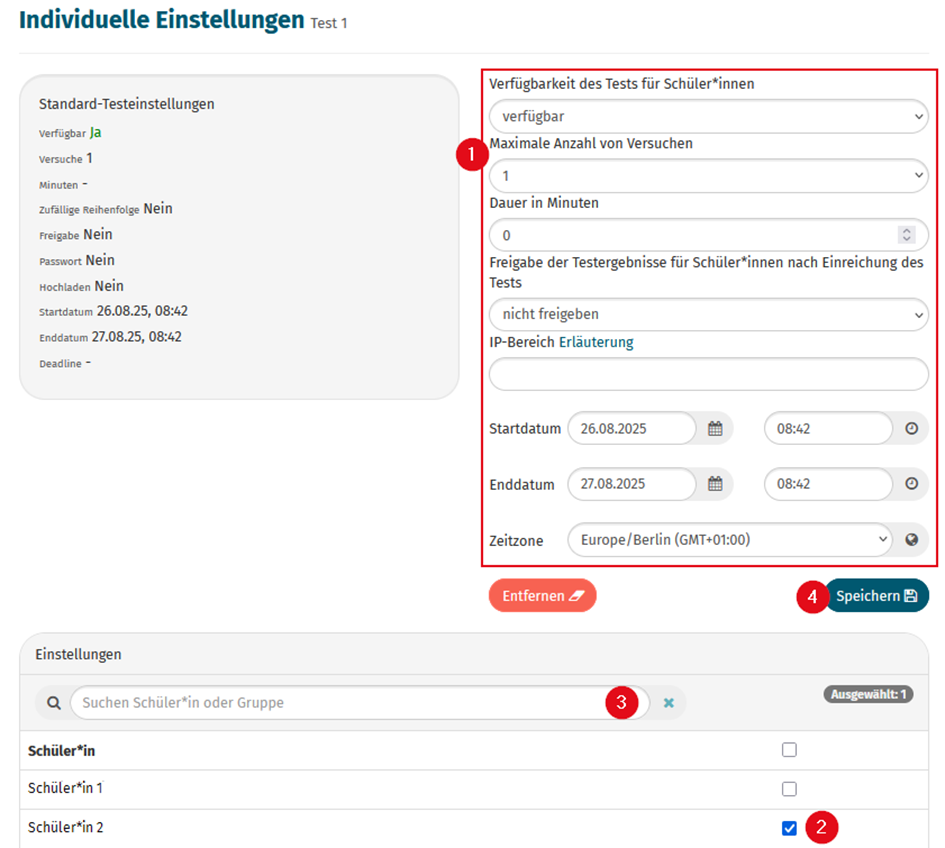The width and height of the screenshot is (945, 848).
Task: Click the Schüler*in 1 row name
Action: [65, 788]
